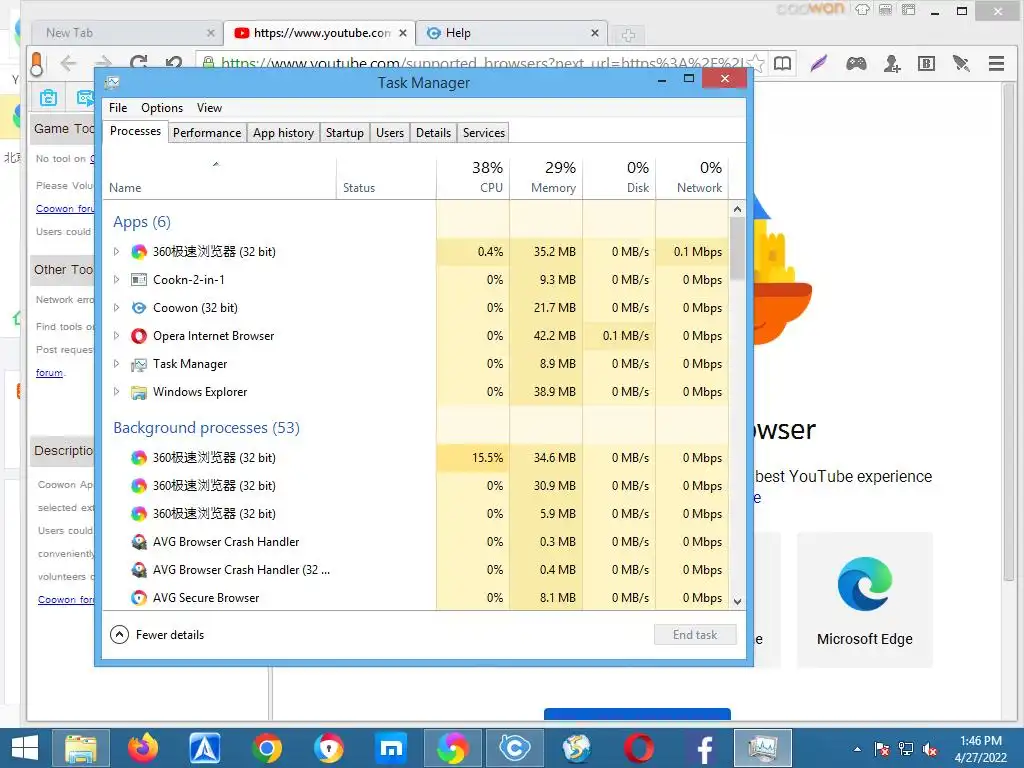The height and width of the screenshot is (768, 1024).
Task: Sort by the Name column header
Action: pos(220,178)
